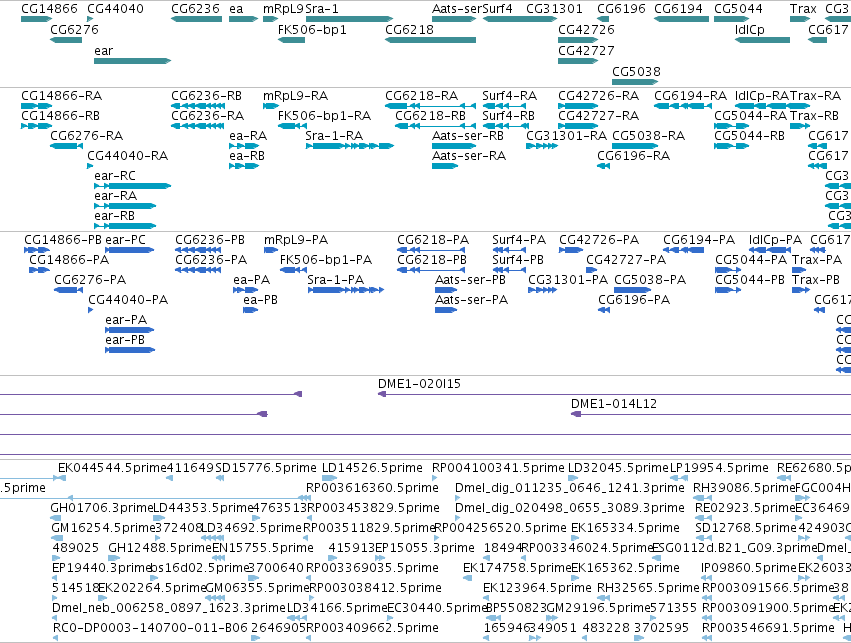This screenshot has height=643, width=851.
Task: Select the ear-RA transcript label
Action: 115,195
